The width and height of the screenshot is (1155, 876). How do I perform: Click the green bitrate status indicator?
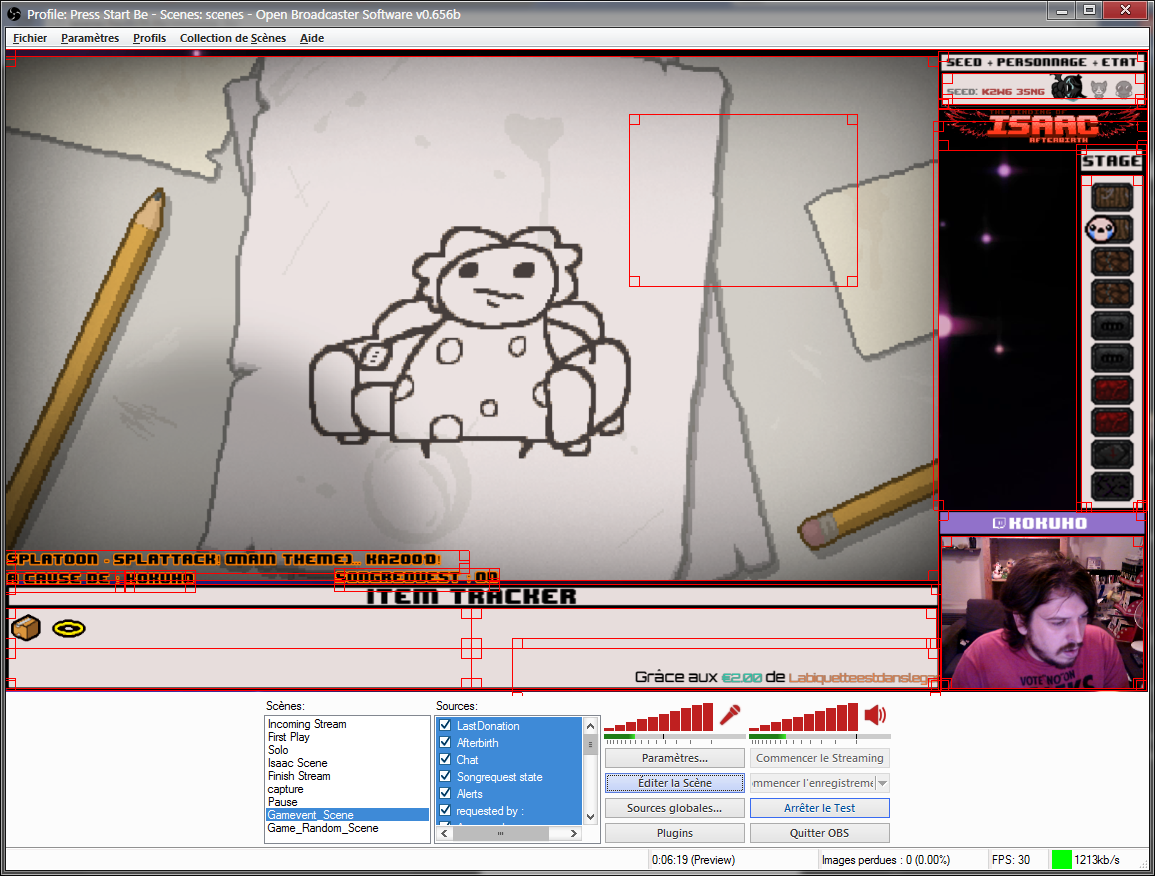tap(1061, 859)
